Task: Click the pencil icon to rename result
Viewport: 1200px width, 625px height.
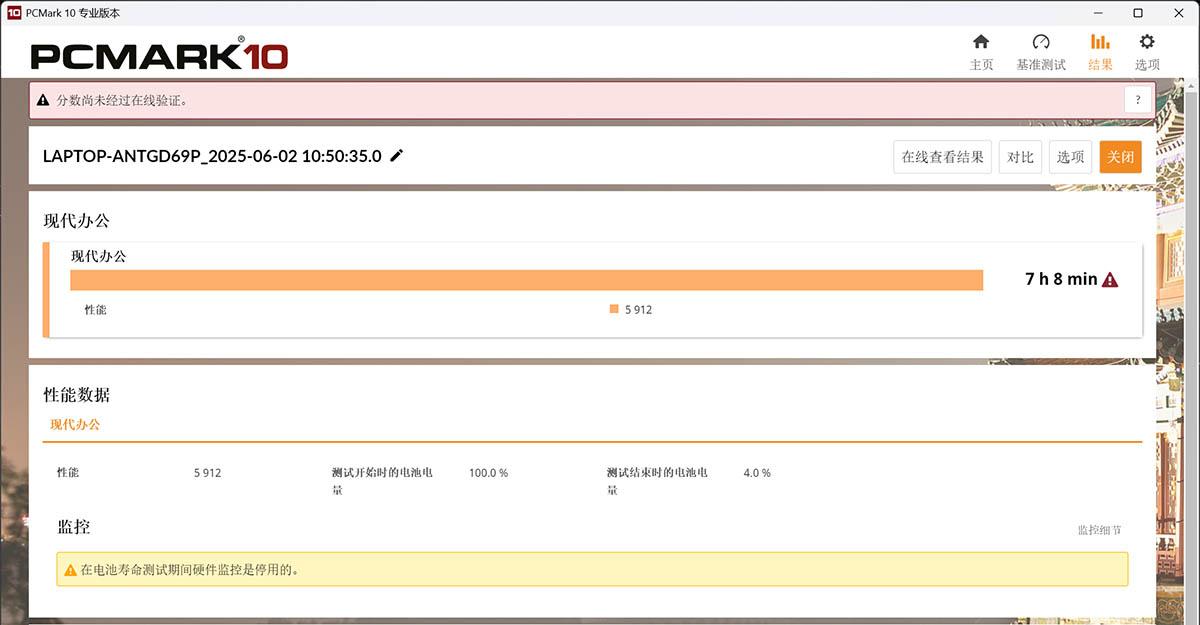Action: 397,155
